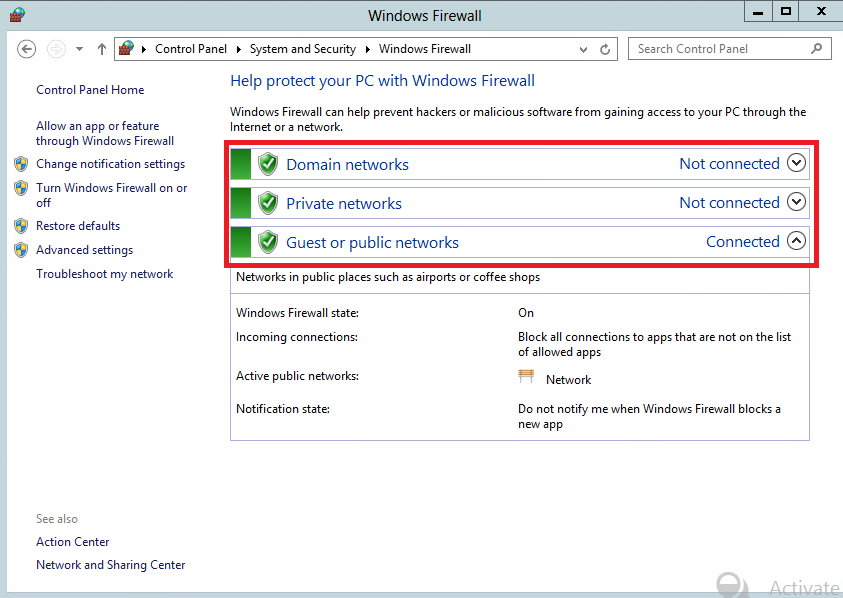This screenshot has height=598, width=843.
Task: Click the firewall icon in address bar
Action: pos(126,48)
